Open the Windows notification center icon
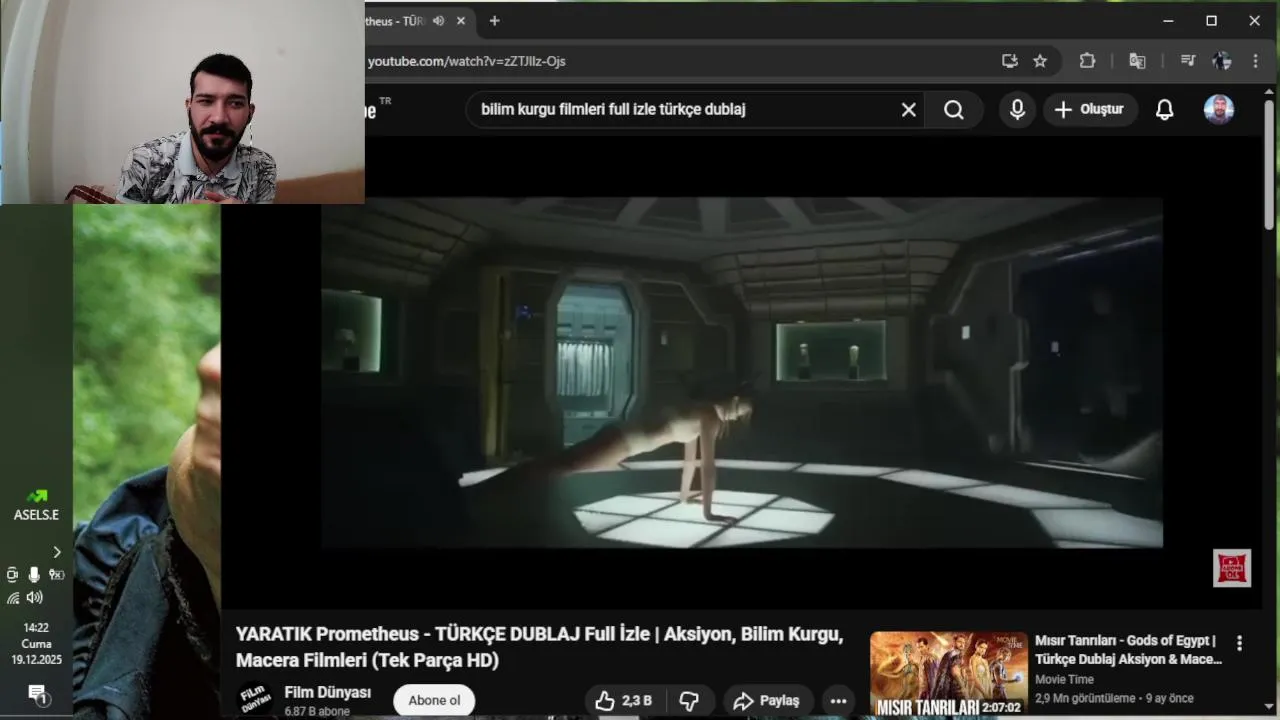This screenshot has width=1280, height=720. (x=37, y=693)
